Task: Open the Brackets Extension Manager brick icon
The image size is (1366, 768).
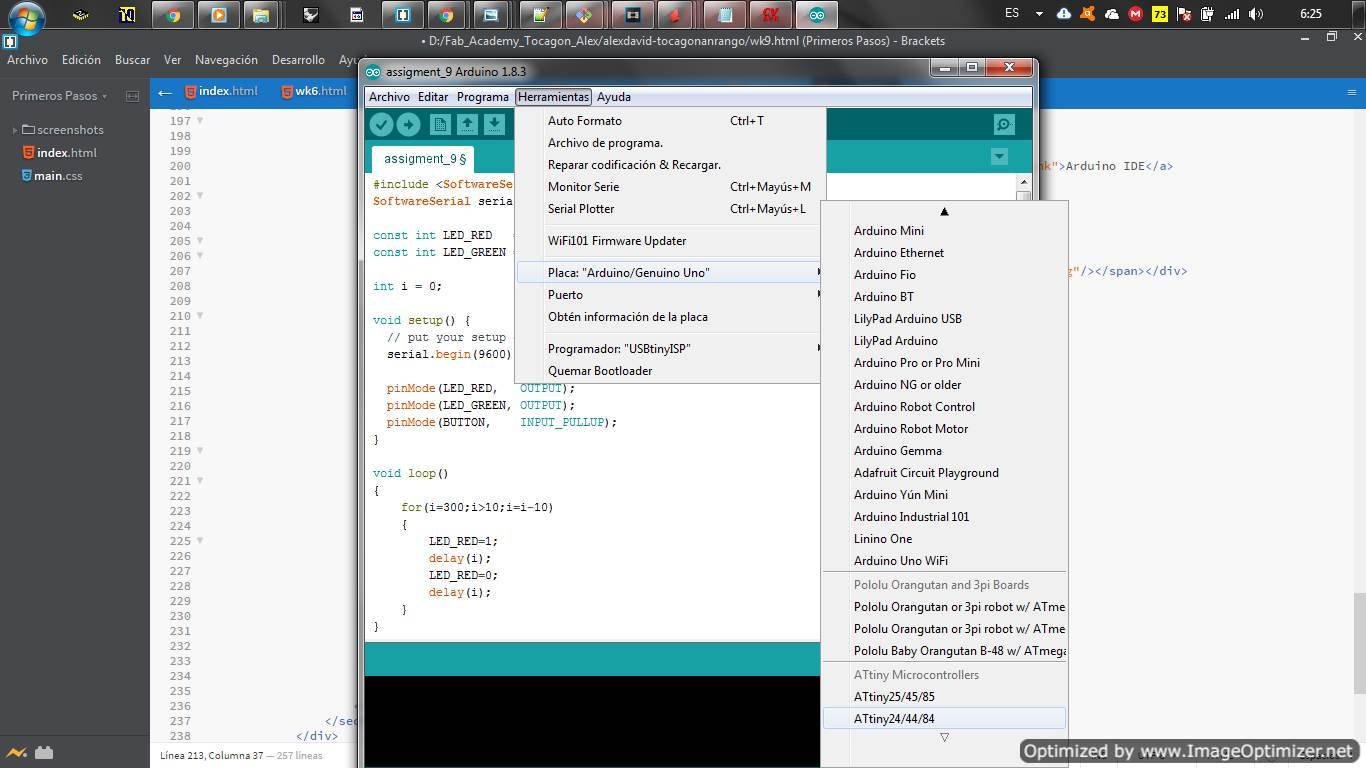Action: point(43,753)
